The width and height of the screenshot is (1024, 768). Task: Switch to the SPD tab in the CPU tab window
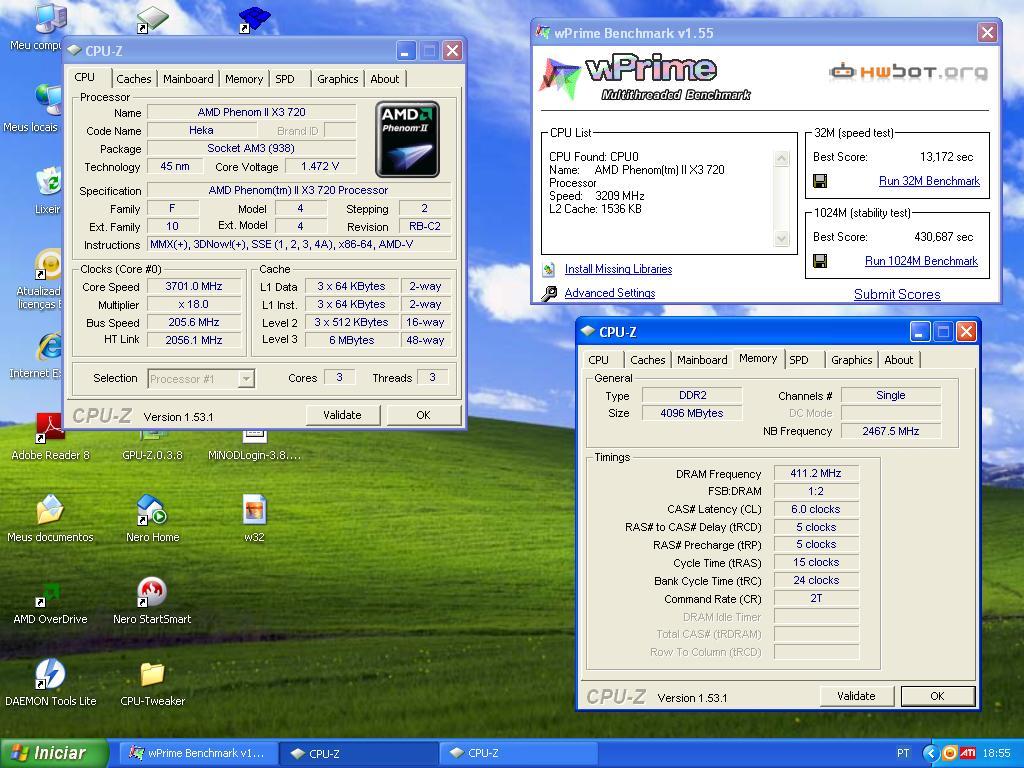285,79
